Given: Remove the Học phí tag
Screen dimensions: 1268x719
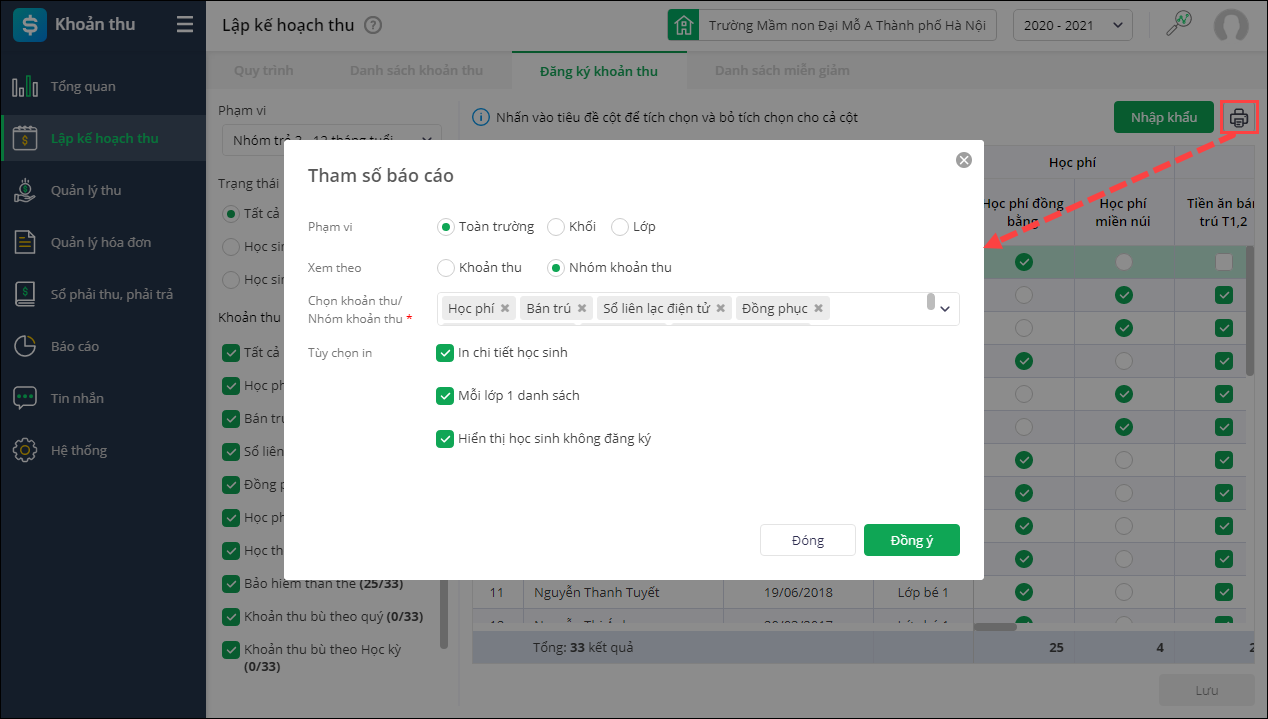Looking at the screenshot, I should pos(505,309).
